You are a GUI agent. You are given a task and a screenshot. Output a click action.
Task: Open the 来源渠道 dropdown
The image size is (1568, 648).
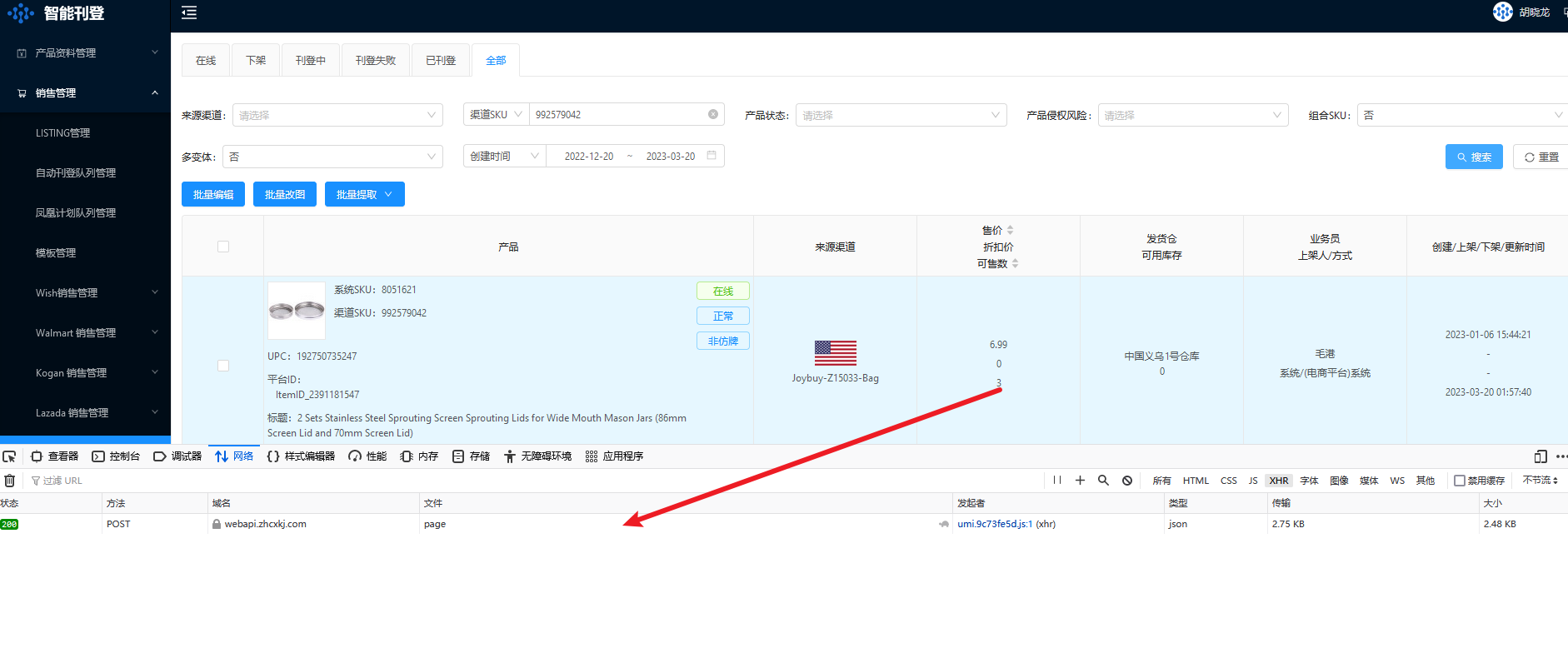pos(337,115)
